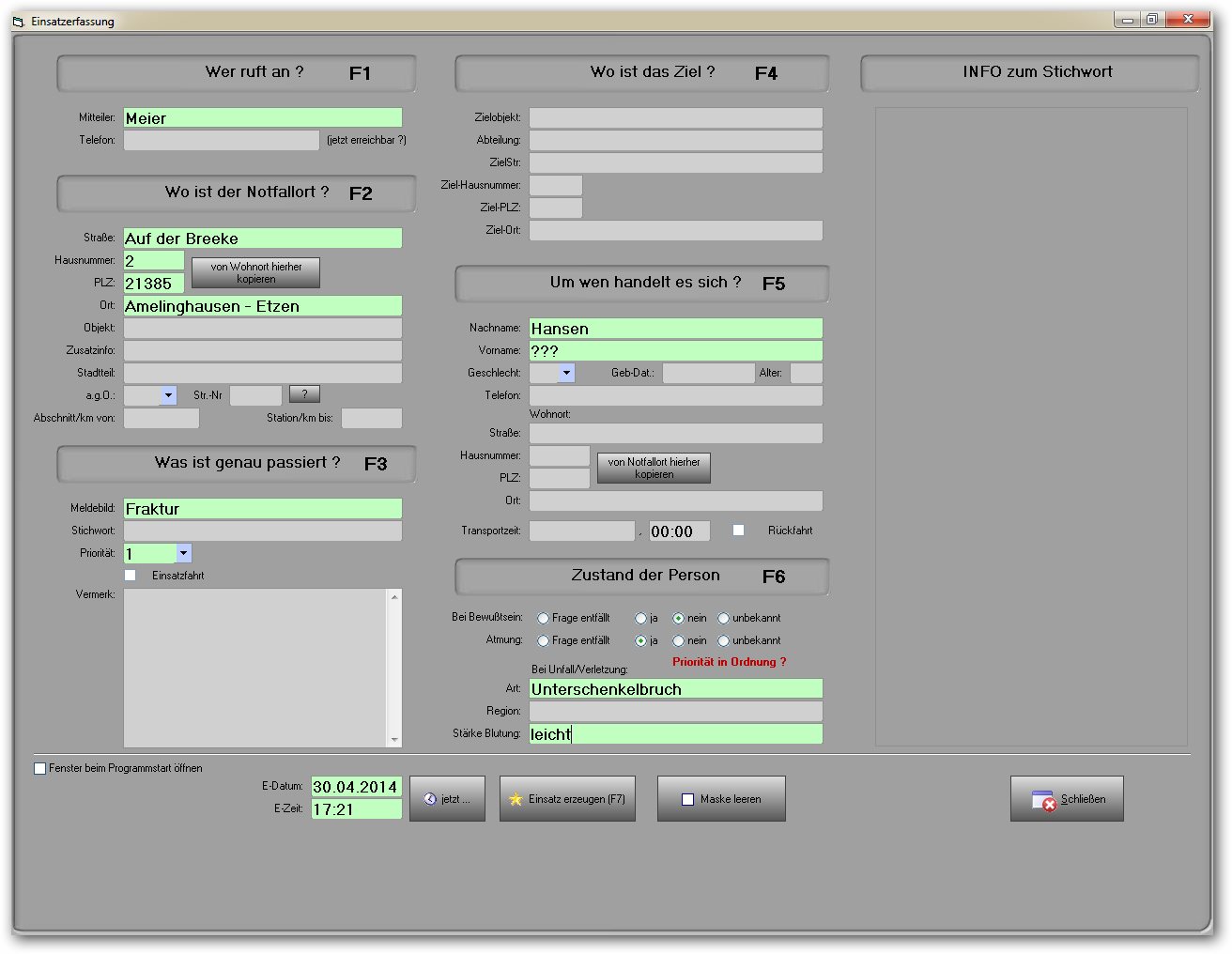Click the Abschnitt/km von field
The width and height of the screenshot is (1232, 954).
[162, 418]
